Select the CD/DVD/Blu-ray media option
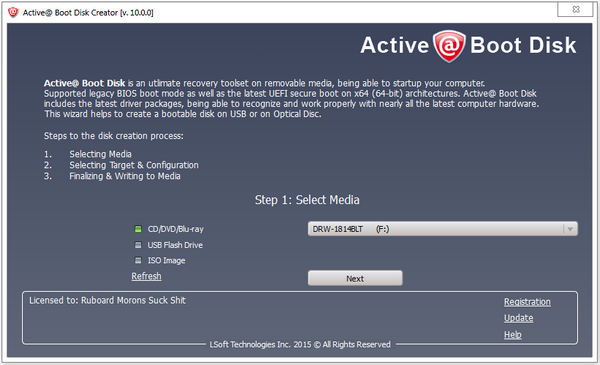The image size is (600, 365). tap(169, 229)
